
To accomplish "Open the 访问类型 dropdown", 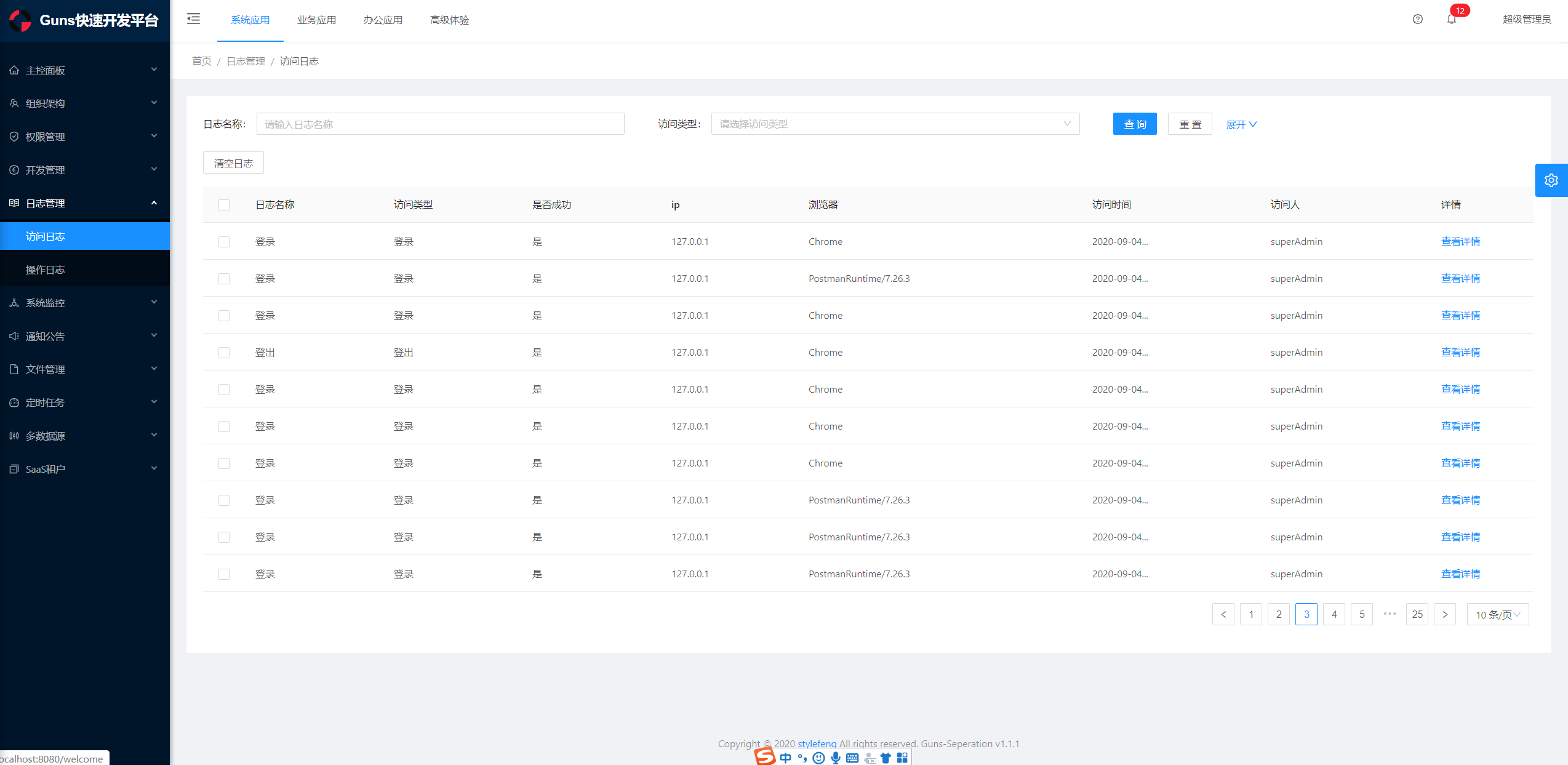I will point(895,124).
